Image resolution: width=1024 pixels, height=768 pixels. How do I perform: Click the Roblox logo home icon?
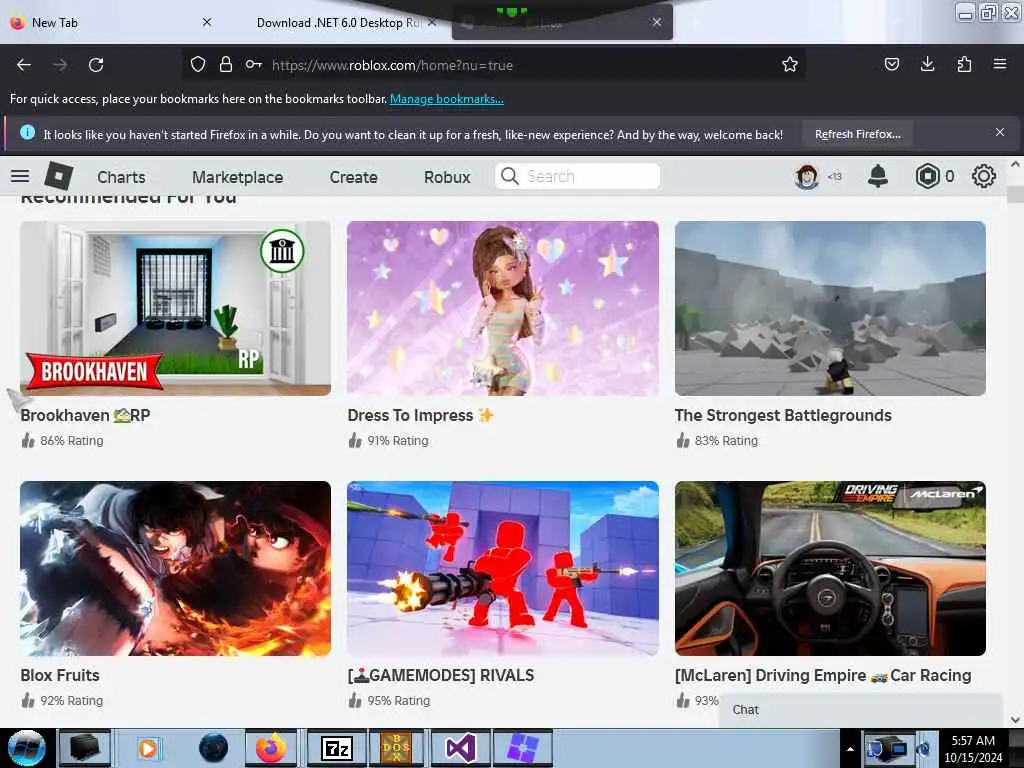click(59, 176)
